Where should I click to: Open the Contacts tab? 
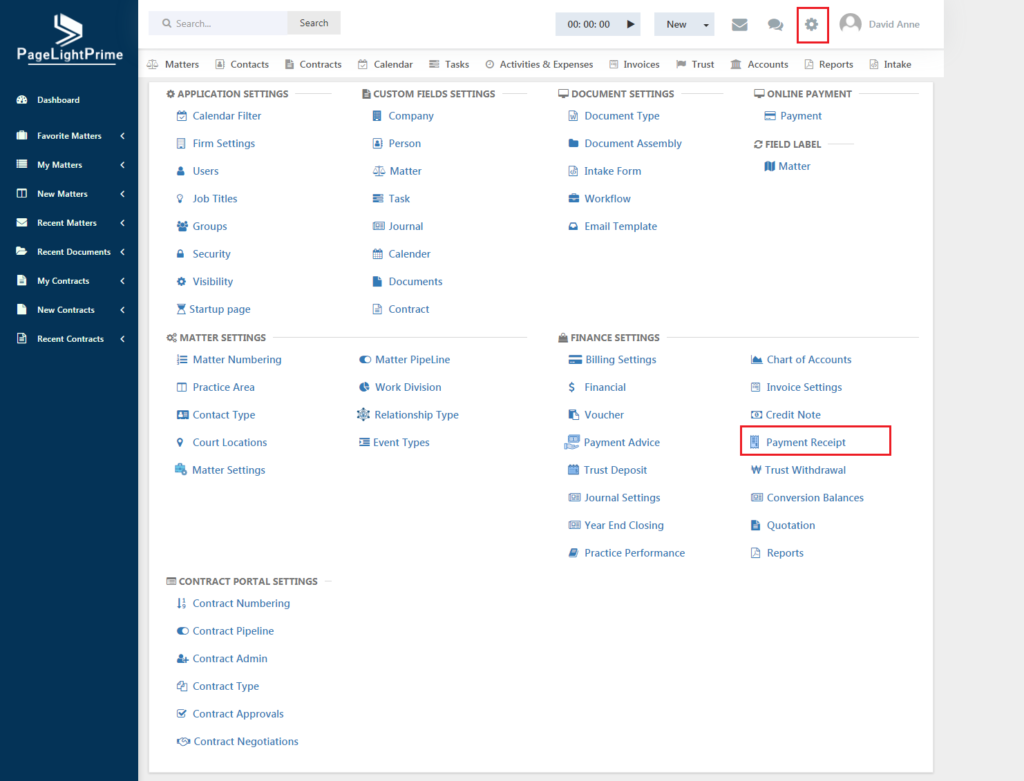pyautogui.click(x=242, y=64)
